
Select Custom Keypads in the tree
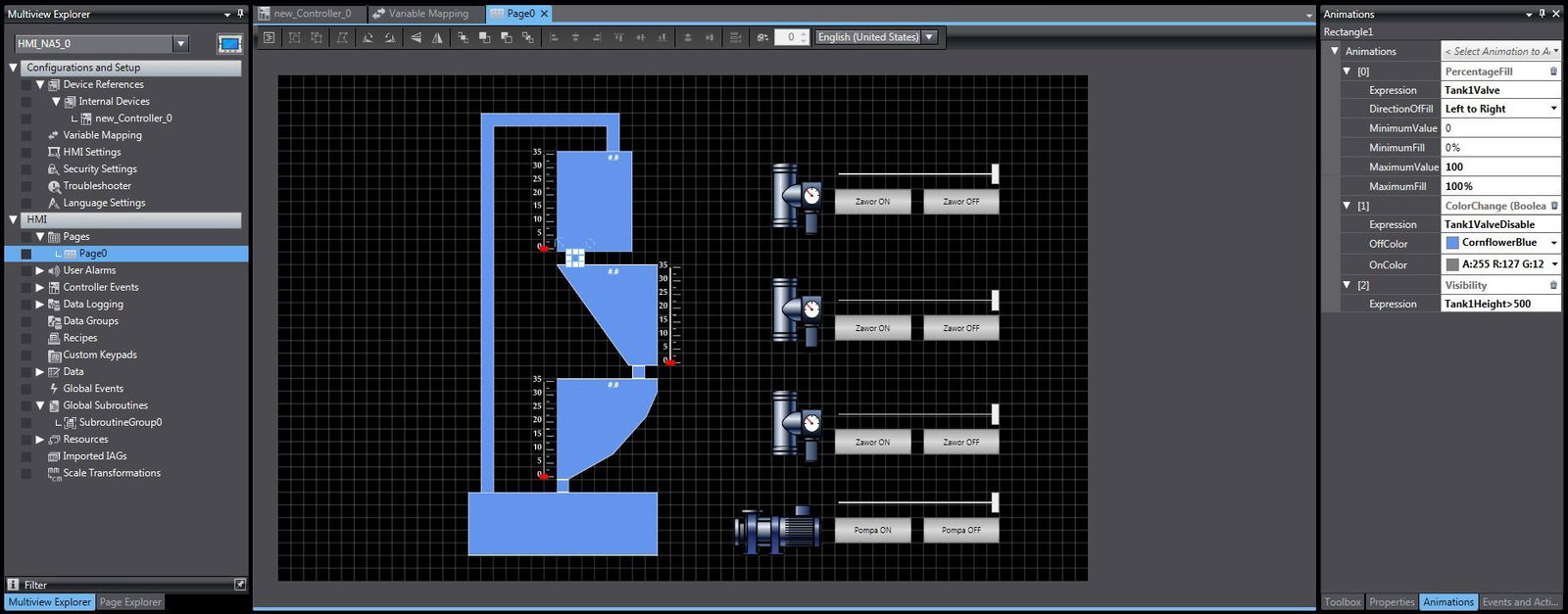100,354
